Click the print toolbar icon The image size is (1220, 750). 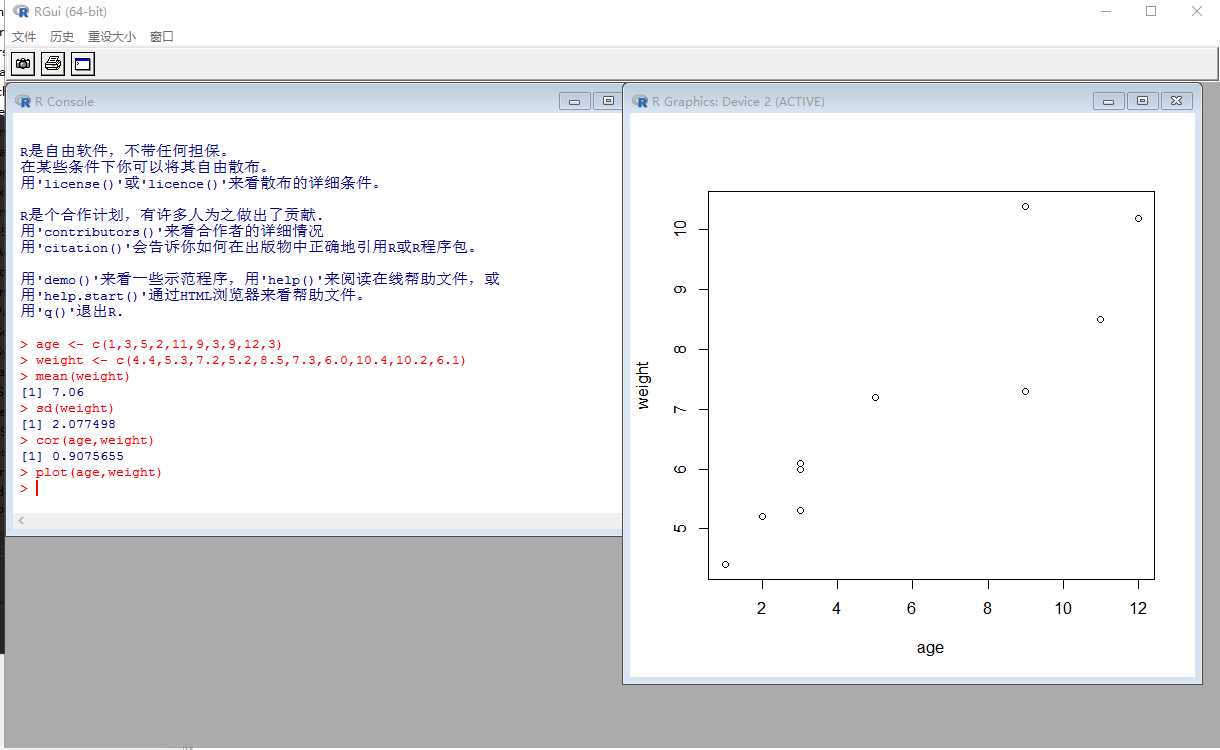[x=53, y=64]
